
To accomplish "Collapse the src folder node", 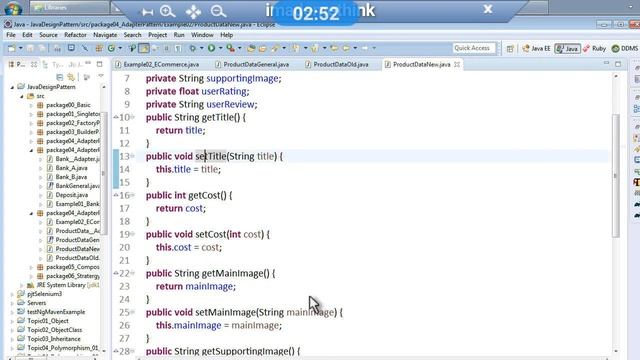I will tap(22, 96).
